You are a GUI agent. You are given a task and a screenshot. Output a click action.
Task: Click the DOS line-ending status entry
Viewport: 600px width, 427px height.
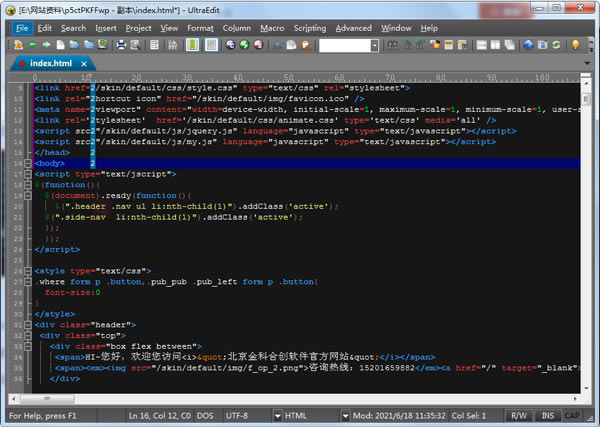pos(205,416)
